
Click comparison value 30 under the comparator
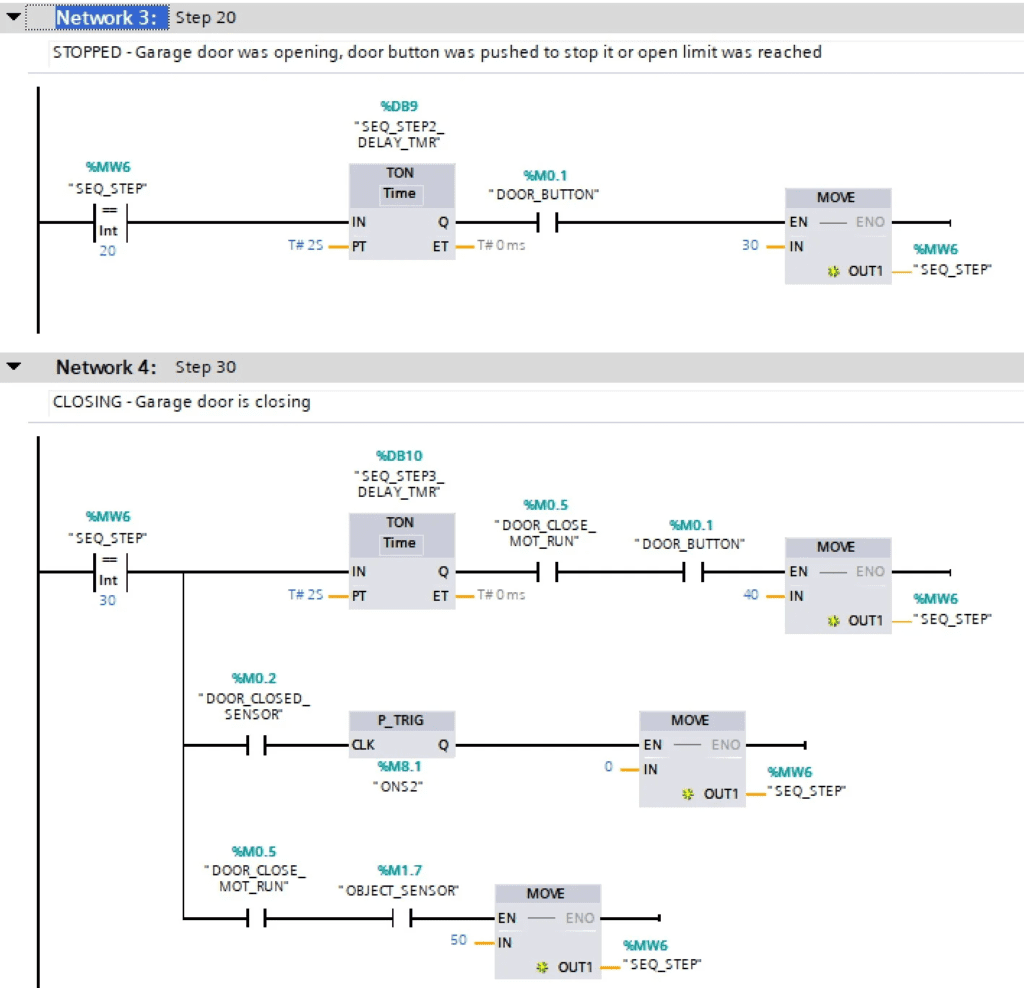tap(108, 600)
